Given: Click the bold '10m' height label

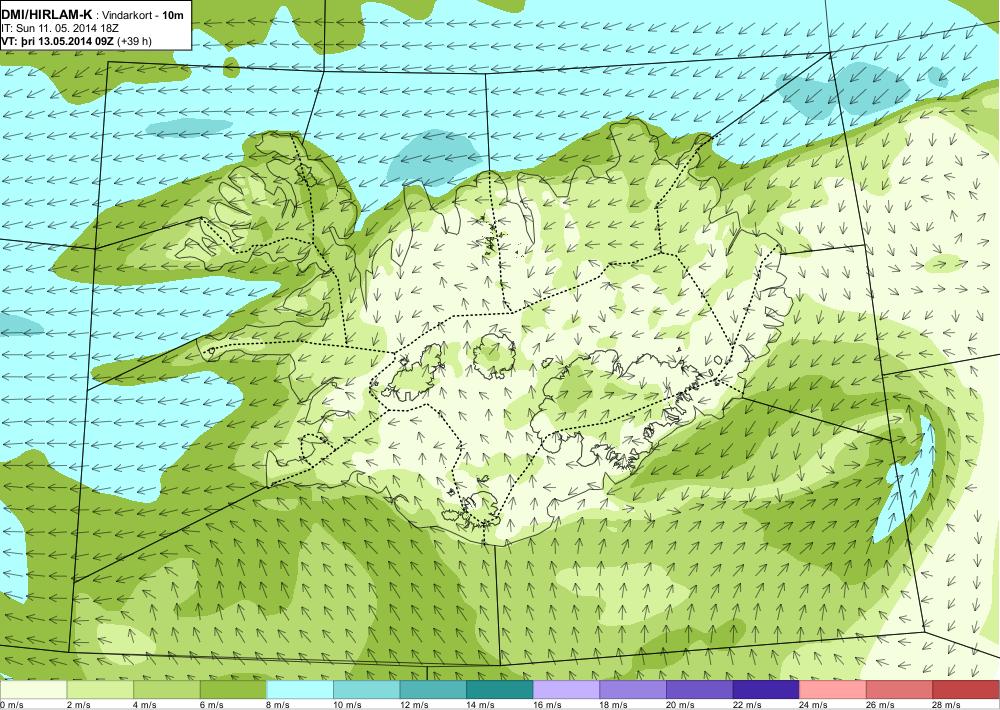Looking at the screenshot, I should [172, 15].
